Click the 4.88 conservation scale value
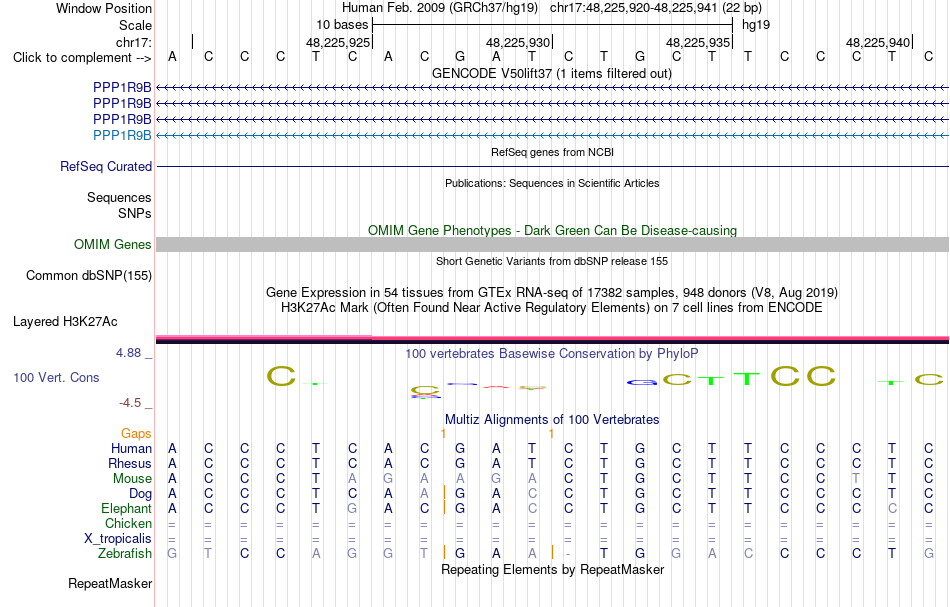The height and width of the screenshot is (607, 950). (128, 353)
